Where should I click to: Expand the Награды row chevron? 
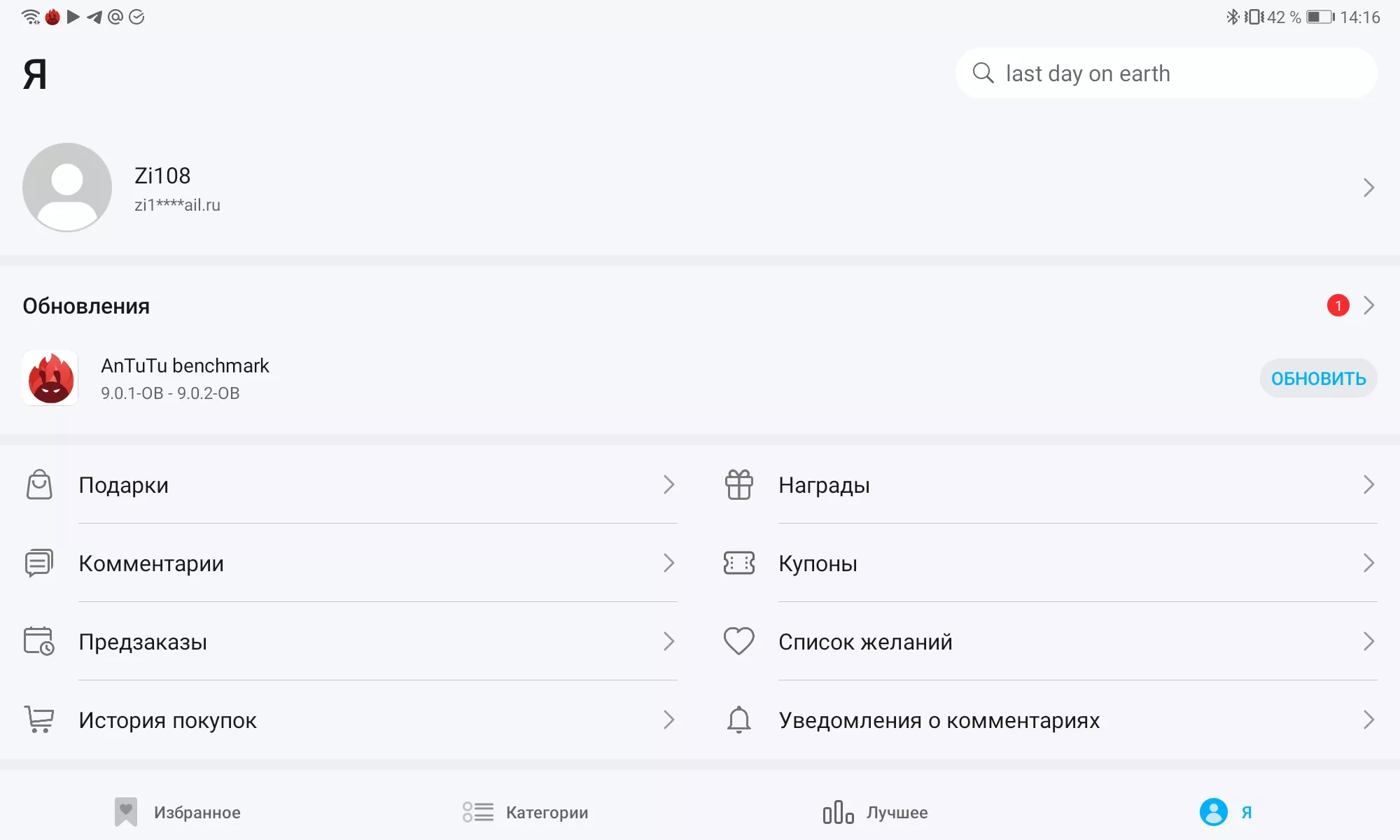coord(1368,484)
